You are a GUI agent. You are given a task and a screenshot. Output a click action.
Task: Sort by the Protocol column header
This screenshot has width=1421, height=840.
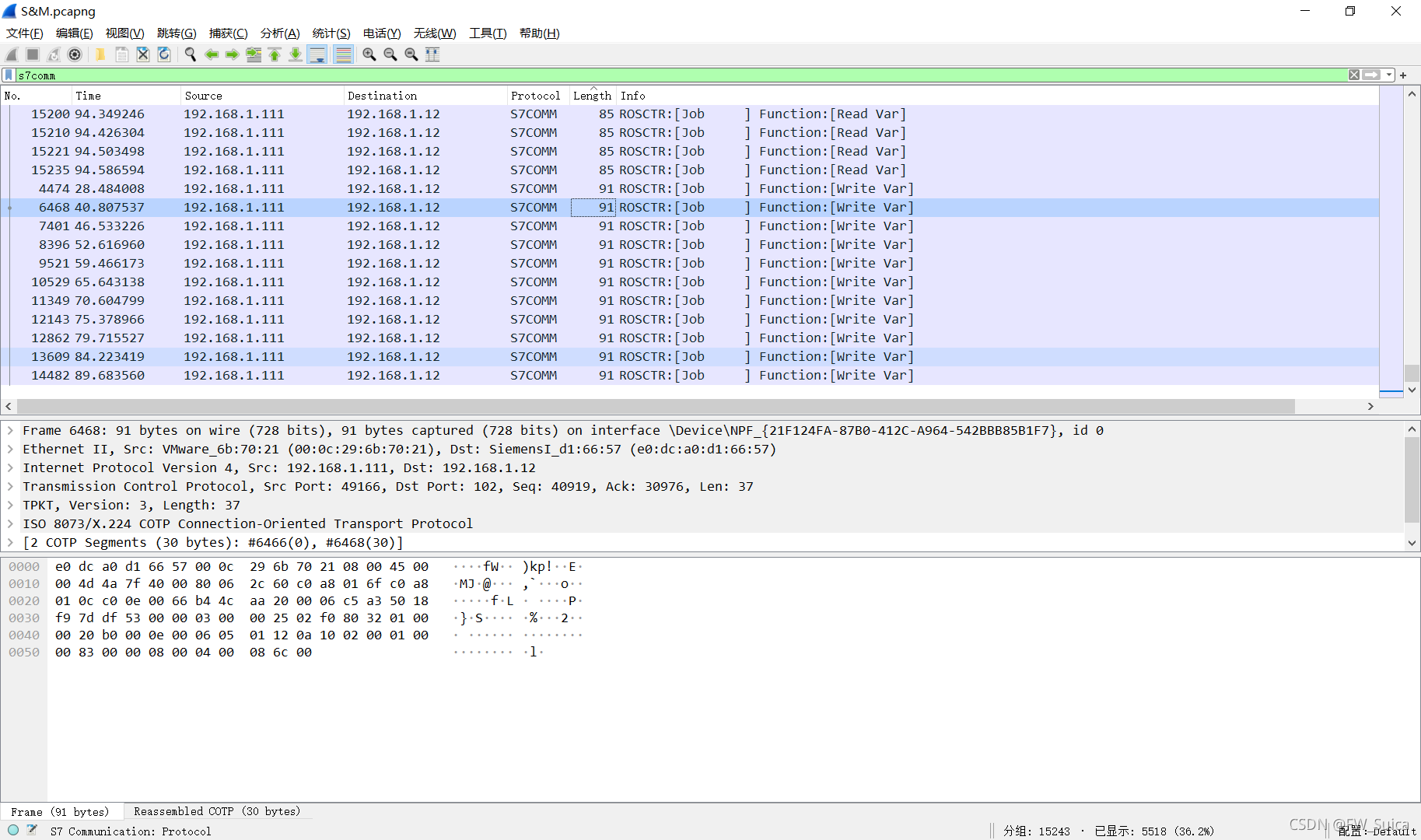tap(537, 96)
